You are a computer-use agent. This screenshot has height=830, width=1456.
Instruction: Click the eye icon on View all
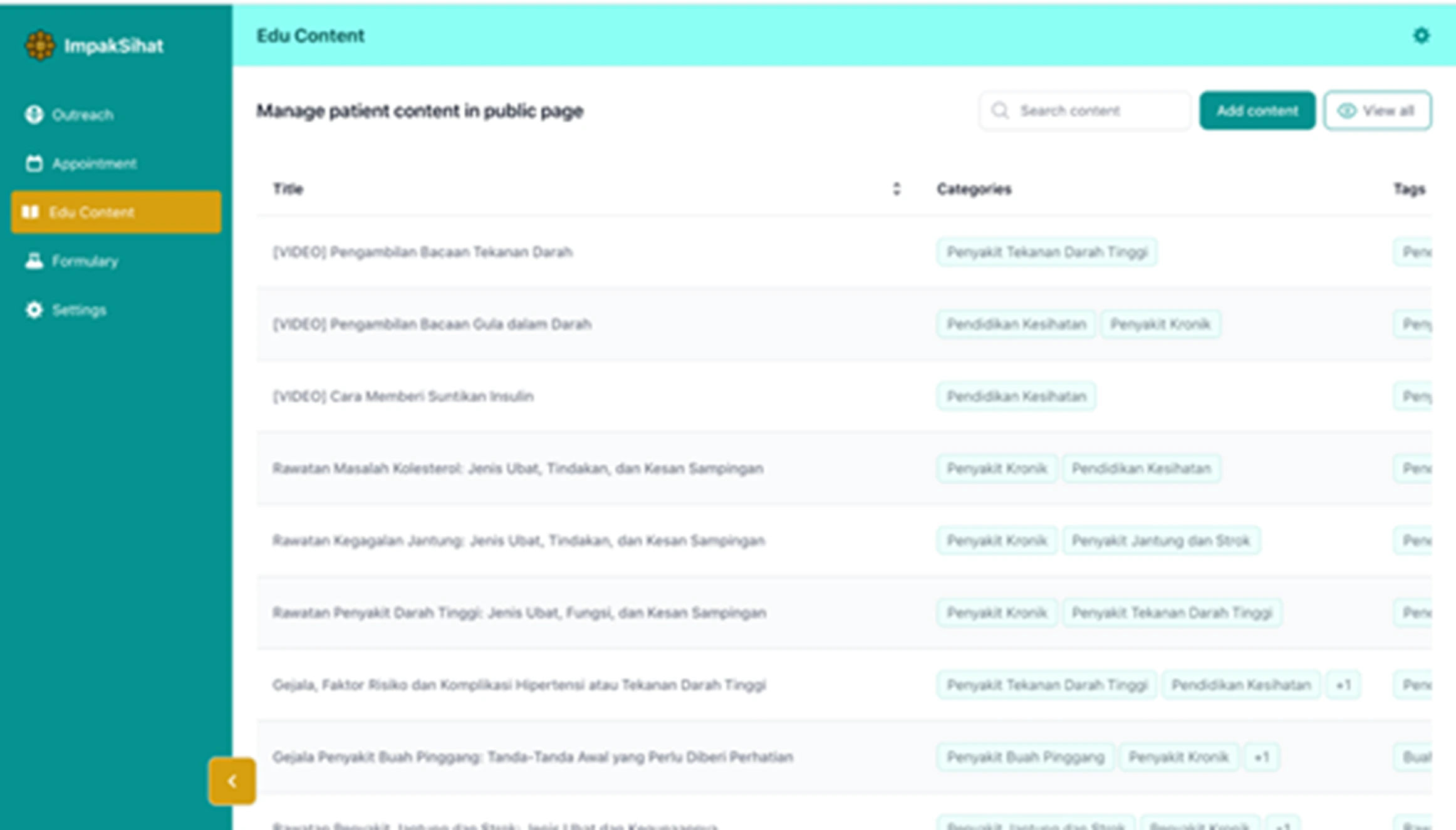(1346, 111)
